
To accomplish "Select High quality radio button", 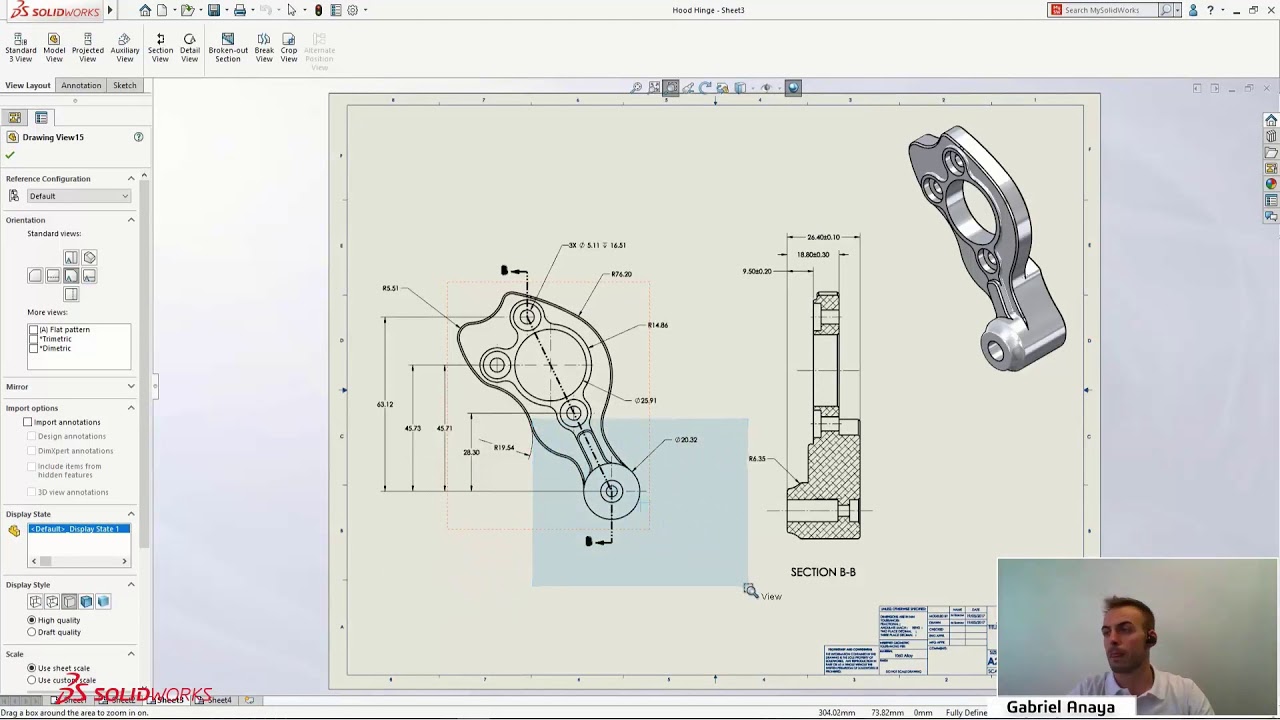I will 32,620.
